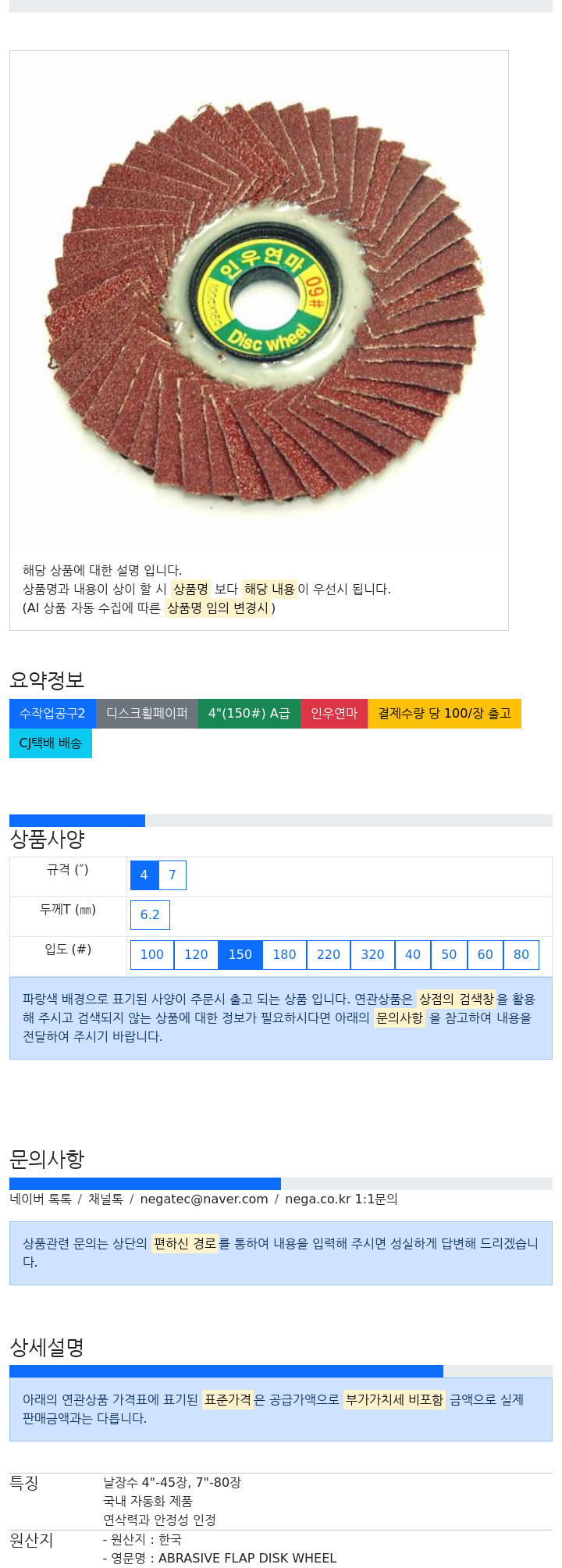Choose size 7 under 규격
This screenshot has width=562, height=1568.
click(x=173, y=875)
